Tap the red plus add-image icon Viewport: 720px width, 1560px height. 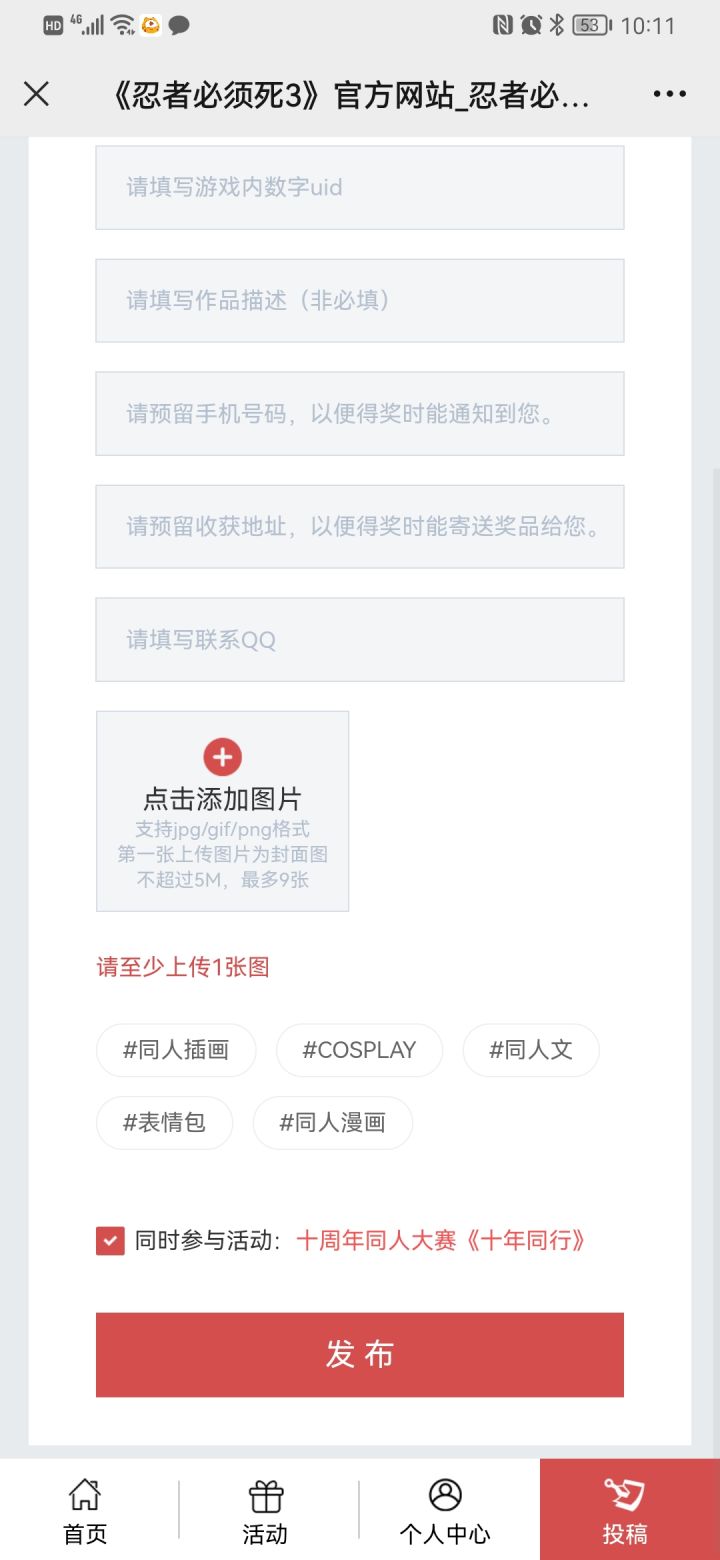pos(222,757)
